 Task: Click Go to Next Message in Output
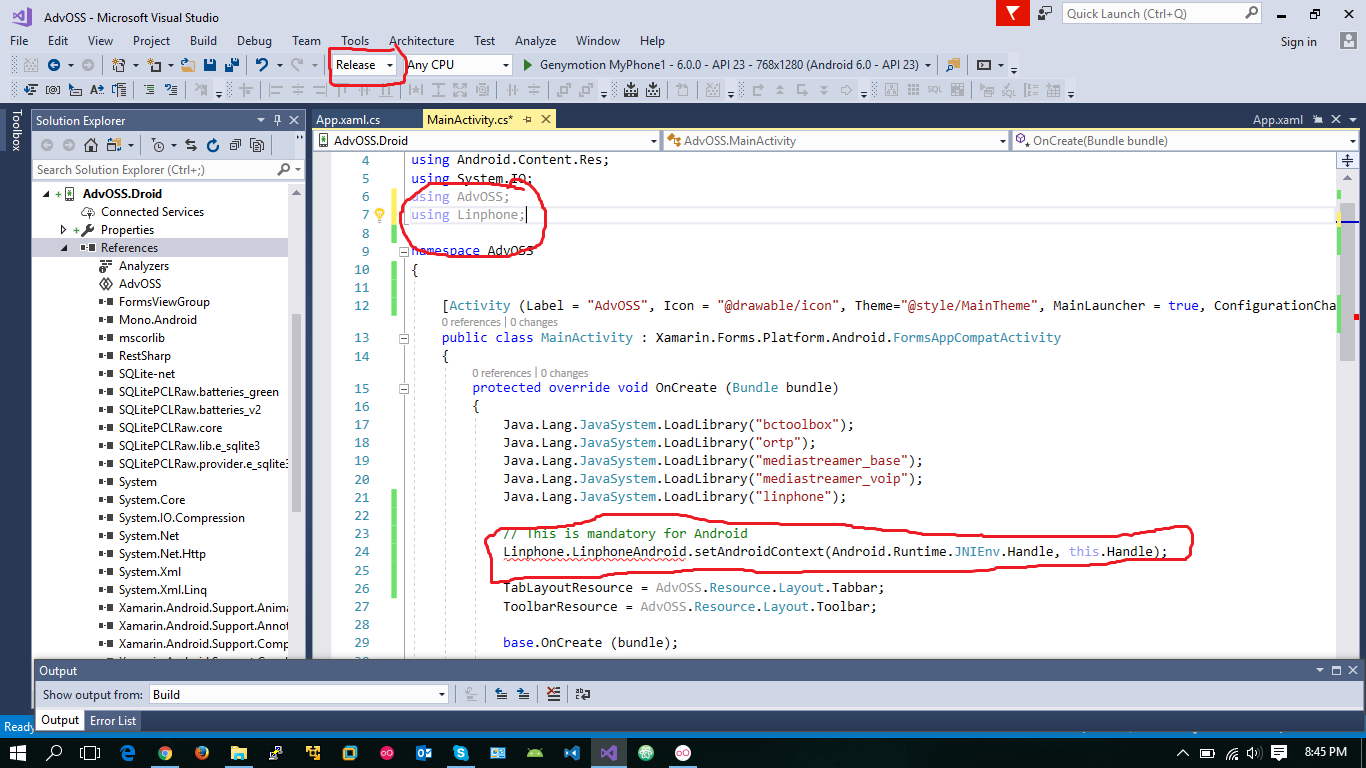coord(523,694)
